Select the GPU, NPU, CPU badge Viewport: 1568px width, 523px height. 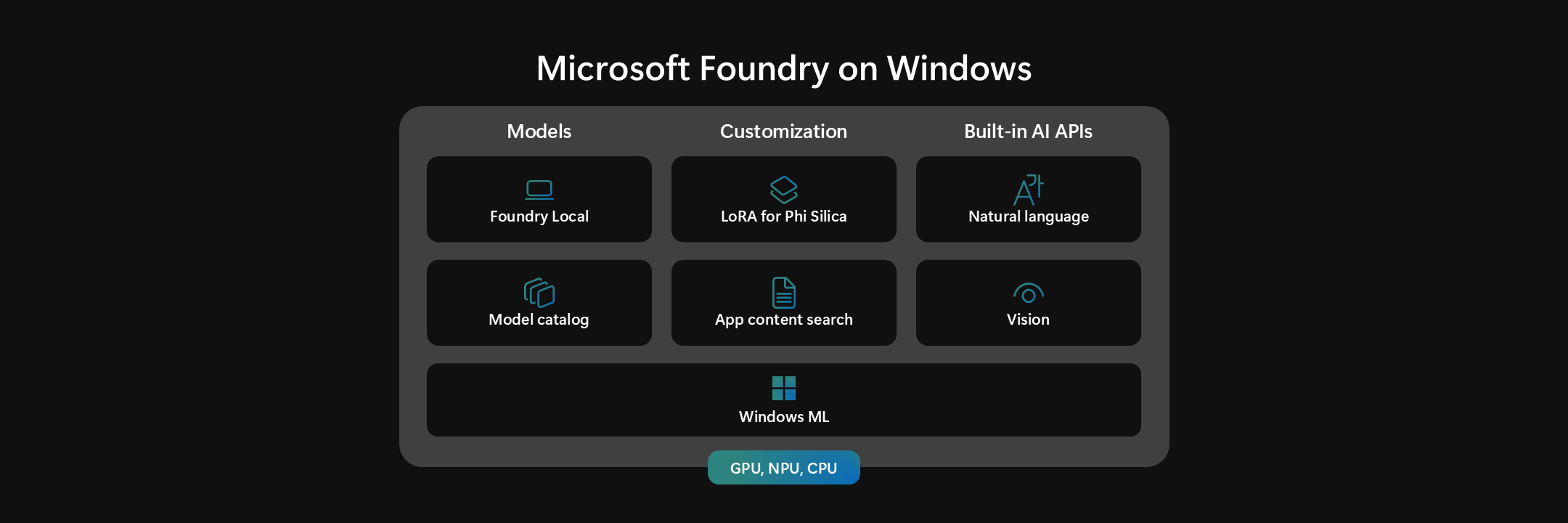[x=784, y=468]
